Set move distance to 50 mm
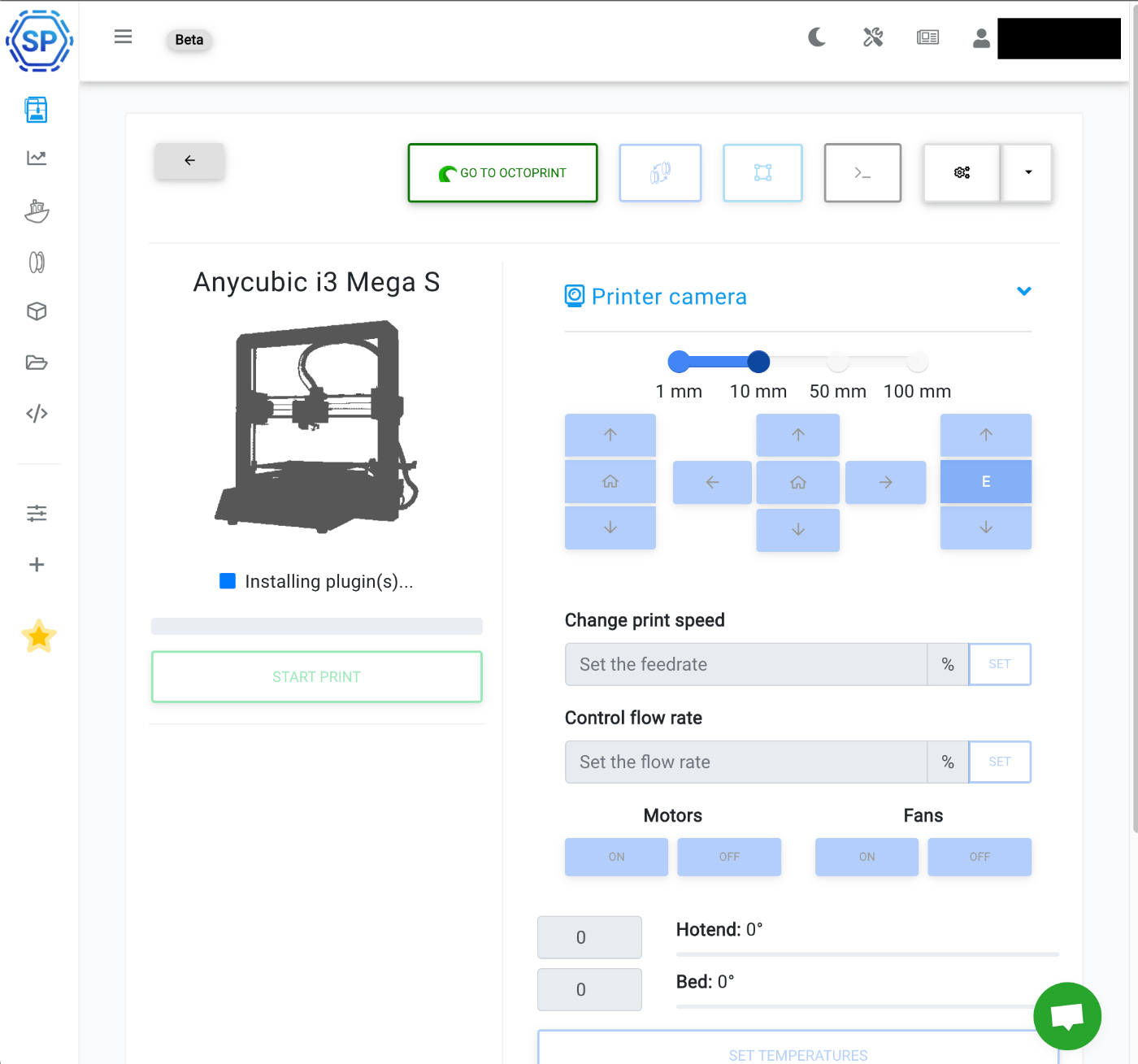The image size is (1138, 1064). point(838,362)
